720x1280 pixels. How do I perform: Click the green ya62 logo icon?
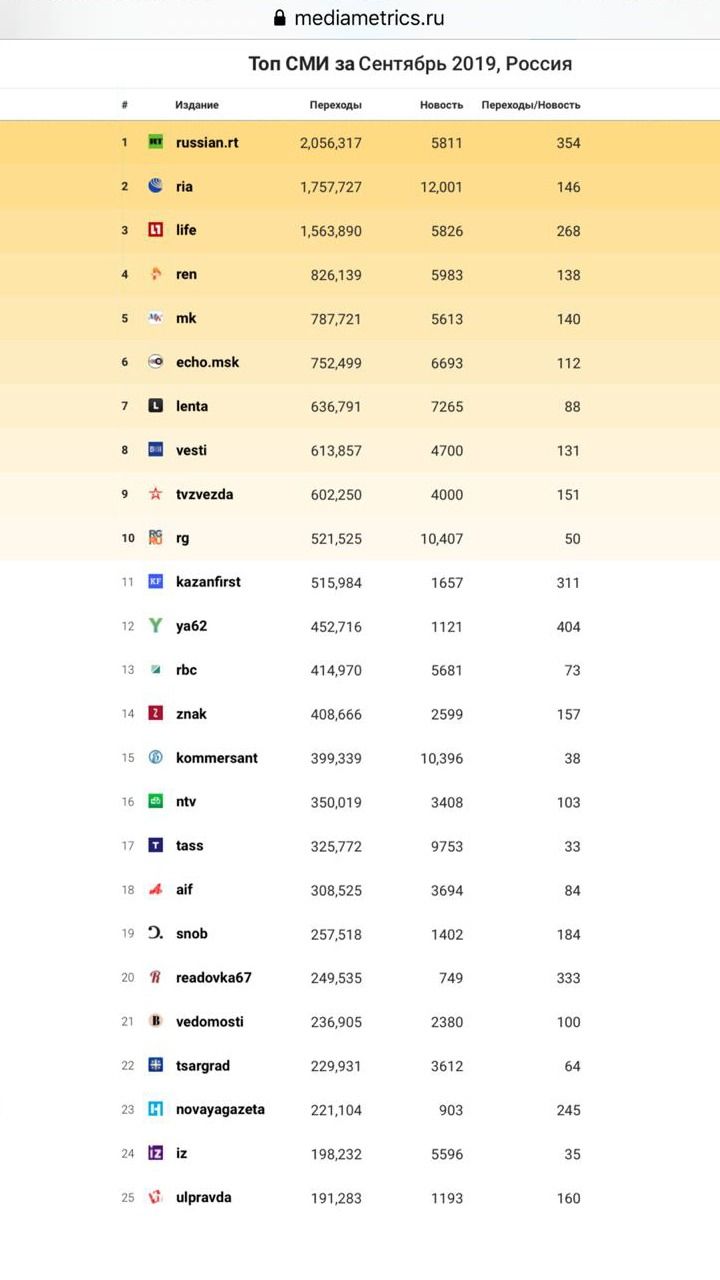click(x=156, y=626)
